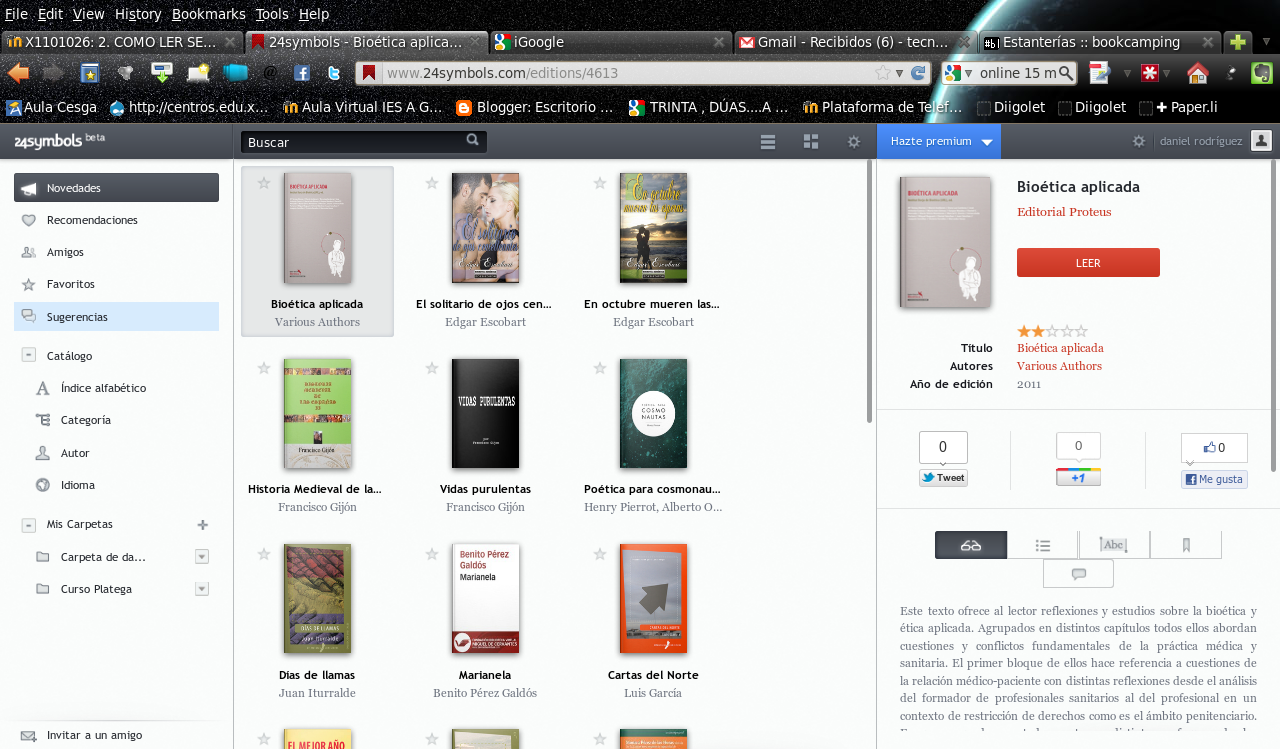Viewport: 1280px width, 749px height.
Task: Toggle favorite star on Vidas purulentas
Action: coord(432,368)
